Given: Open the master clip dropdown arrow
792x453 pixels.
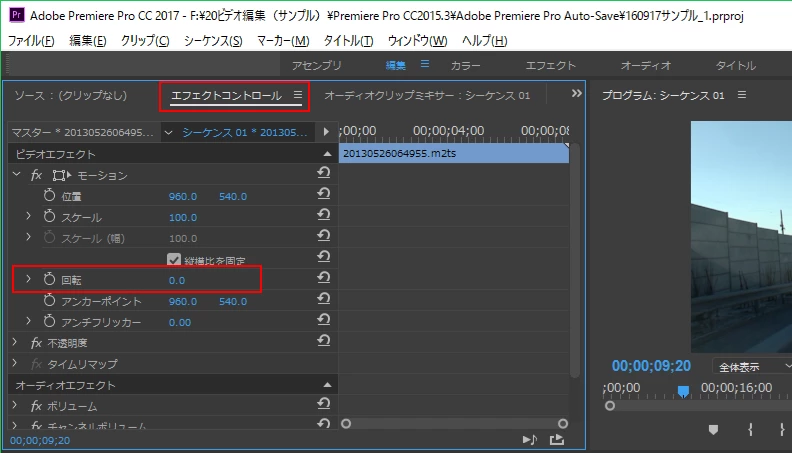Looking at the screenshot, I should [x=168, y=132].
